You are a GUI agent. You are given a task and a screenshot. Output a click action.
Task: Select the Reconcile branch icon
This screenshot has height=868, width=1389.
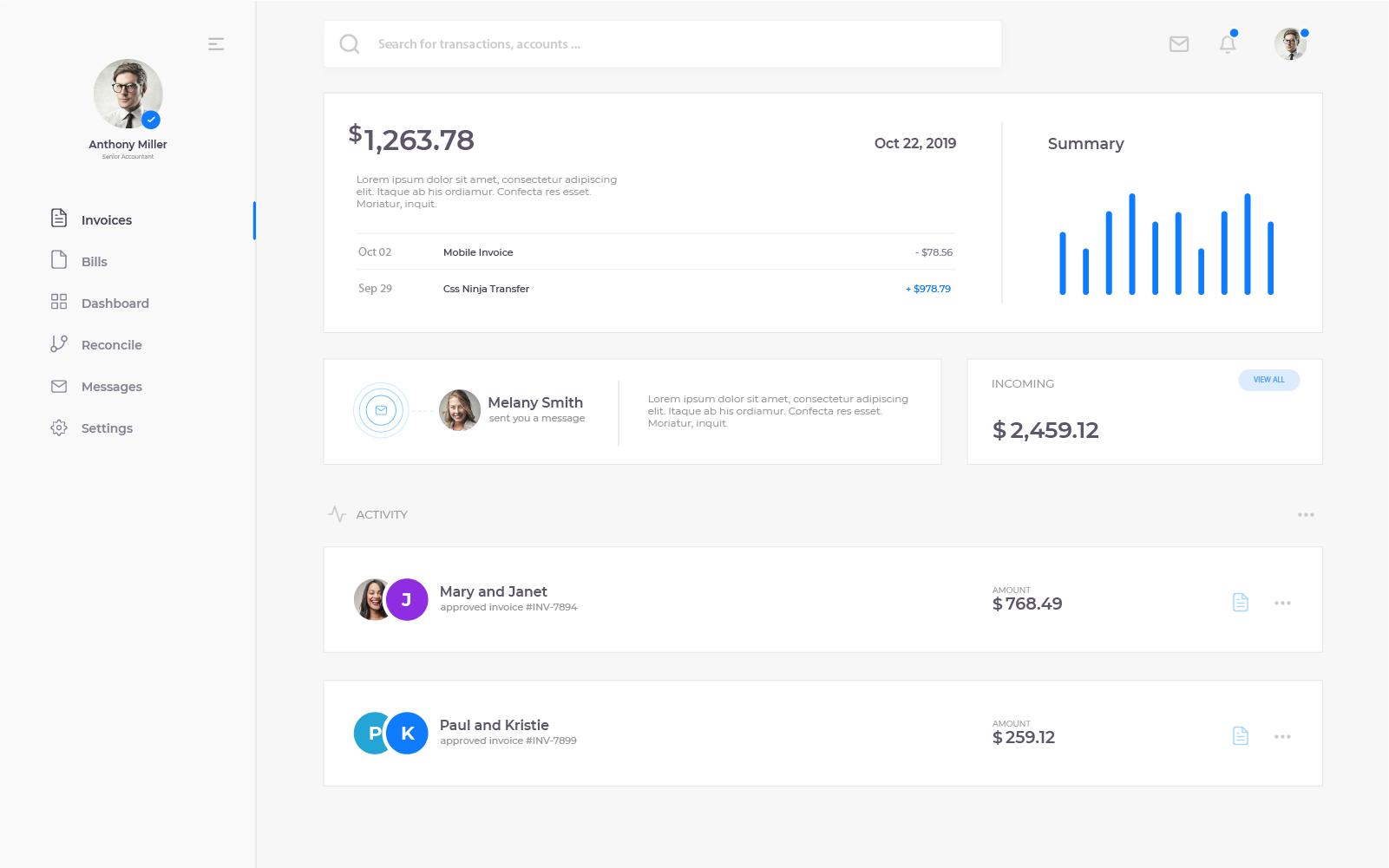[x=59, y=344]
